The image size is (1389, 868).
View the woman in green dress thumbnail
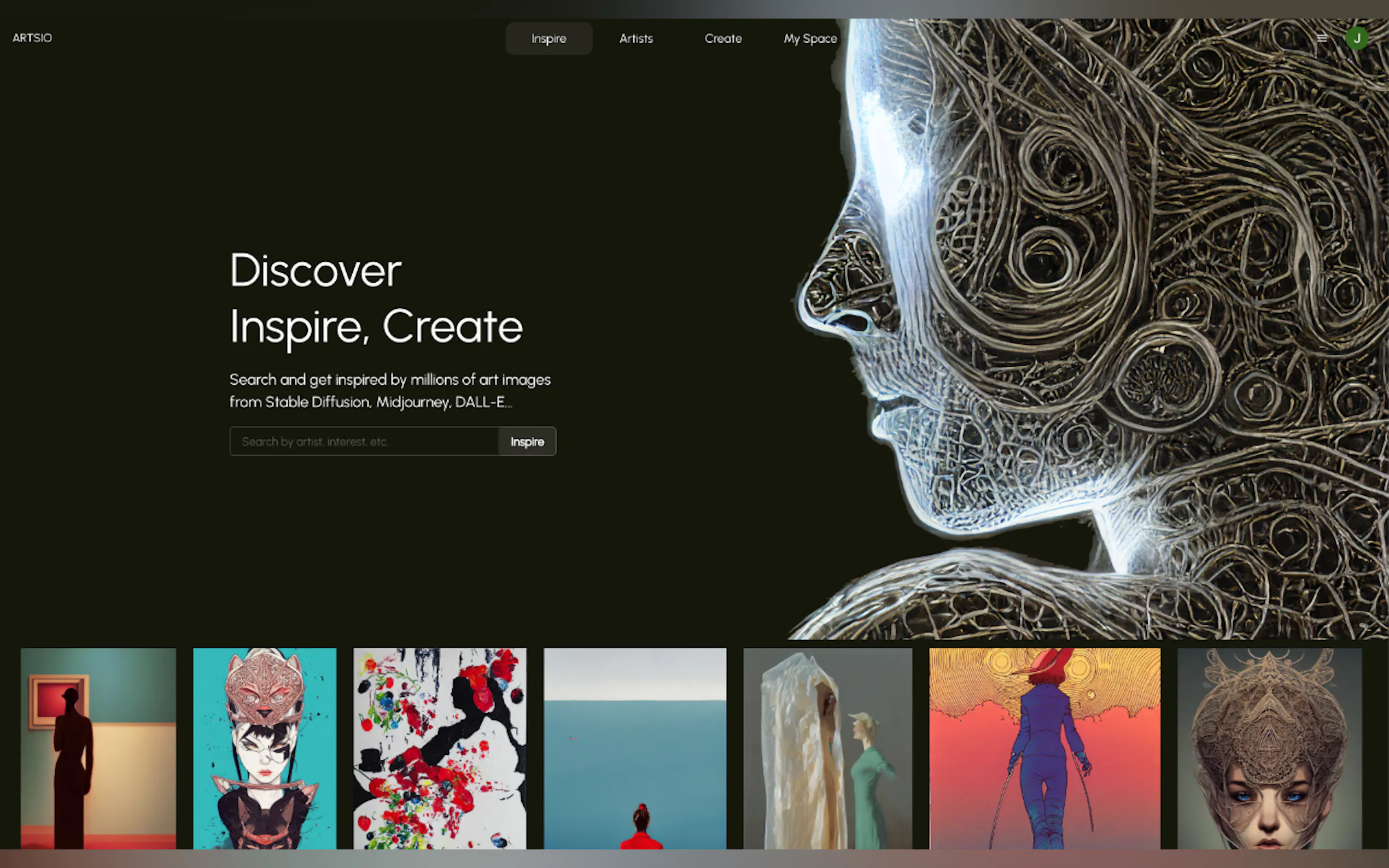827,748
